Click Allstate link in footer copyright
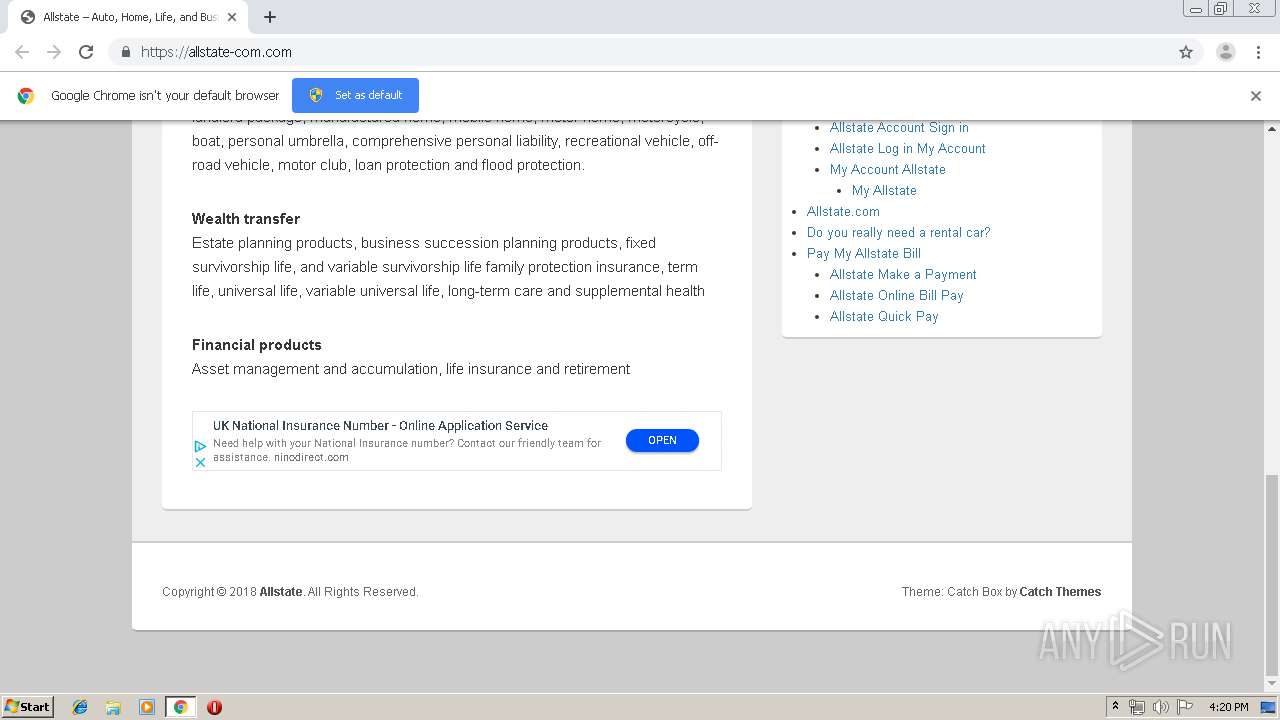The width and height of the screenshot is (1280, 720). [x=281, y=592]
